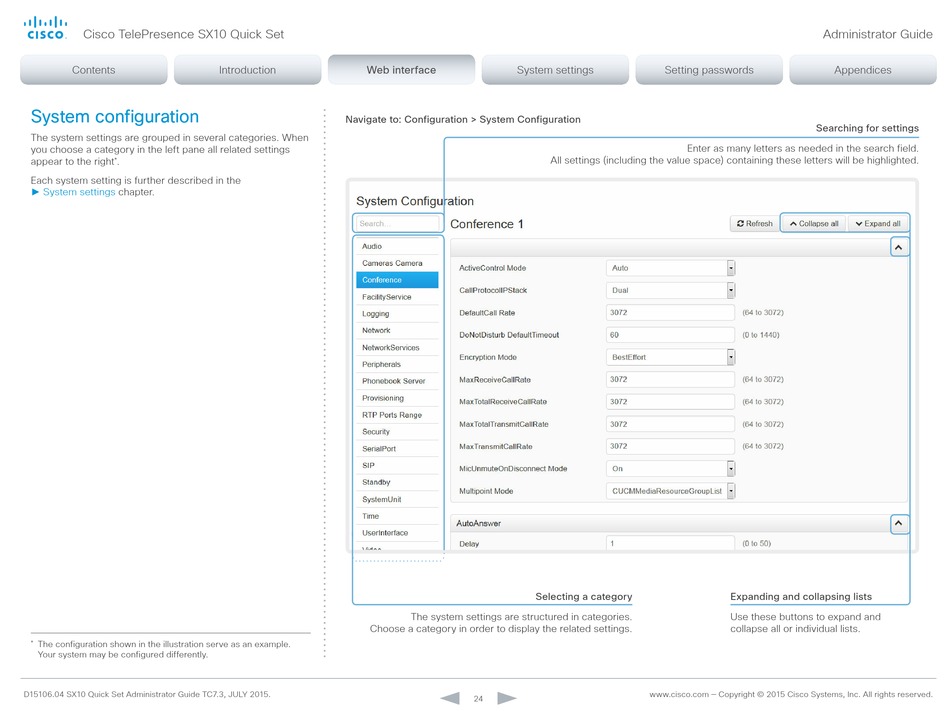This screenshot has height=711, width=950.
Task: Switch to Web interface tab
Action: tap(401, 70)
